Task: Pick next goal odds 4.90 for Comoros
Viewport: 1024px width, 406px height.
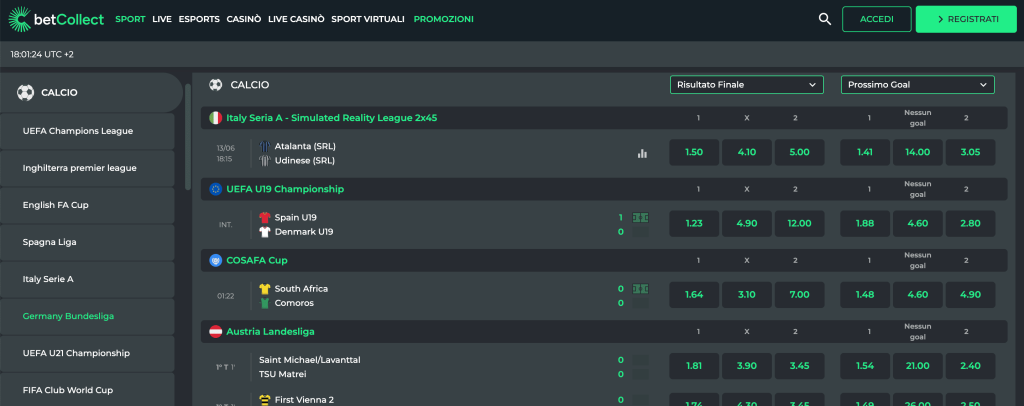Action: [970, 294]
